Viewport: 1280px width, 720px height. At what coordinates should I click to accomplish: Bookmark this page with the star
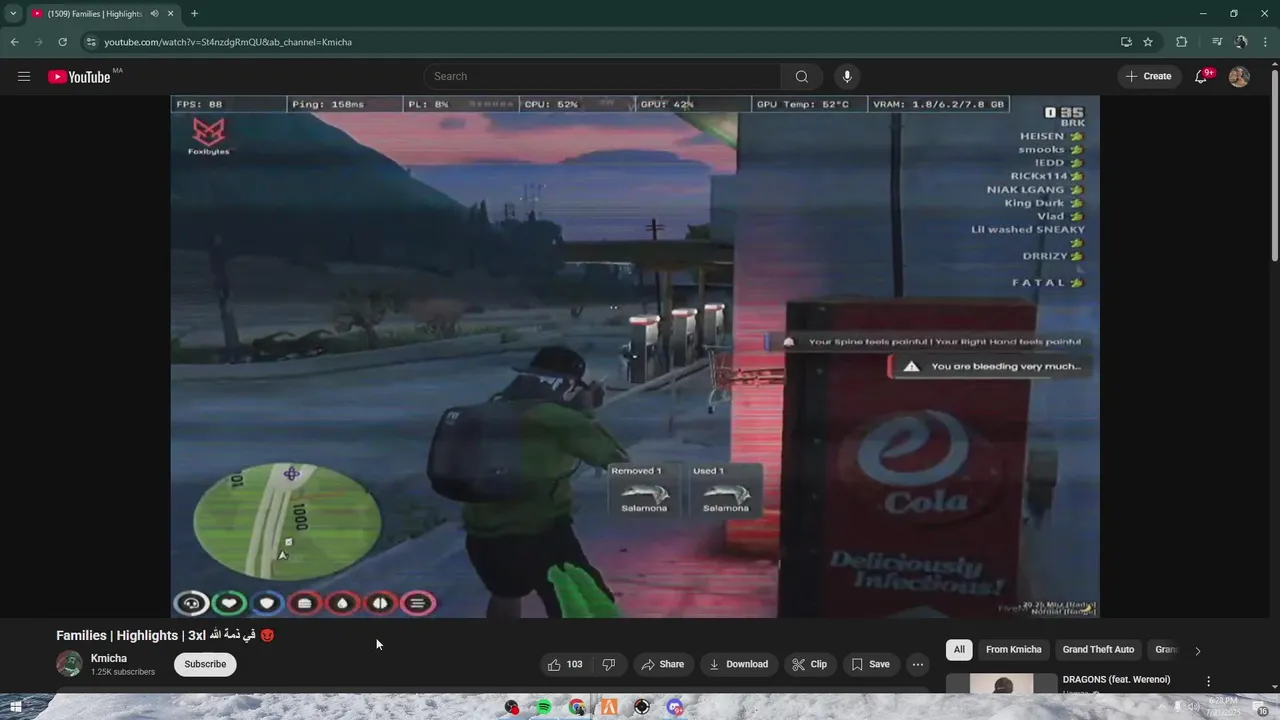[x=1148, y=42]
